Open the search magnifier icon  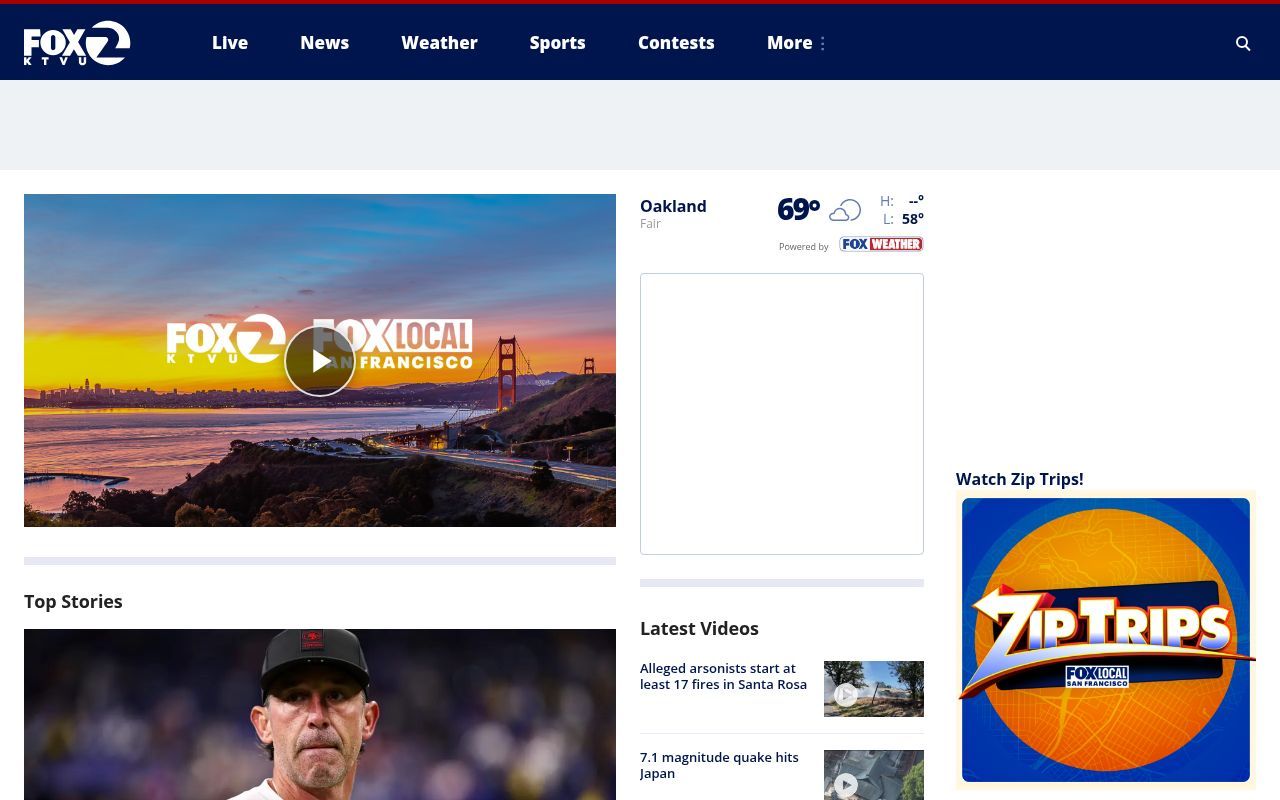(x=1243, y=43)
